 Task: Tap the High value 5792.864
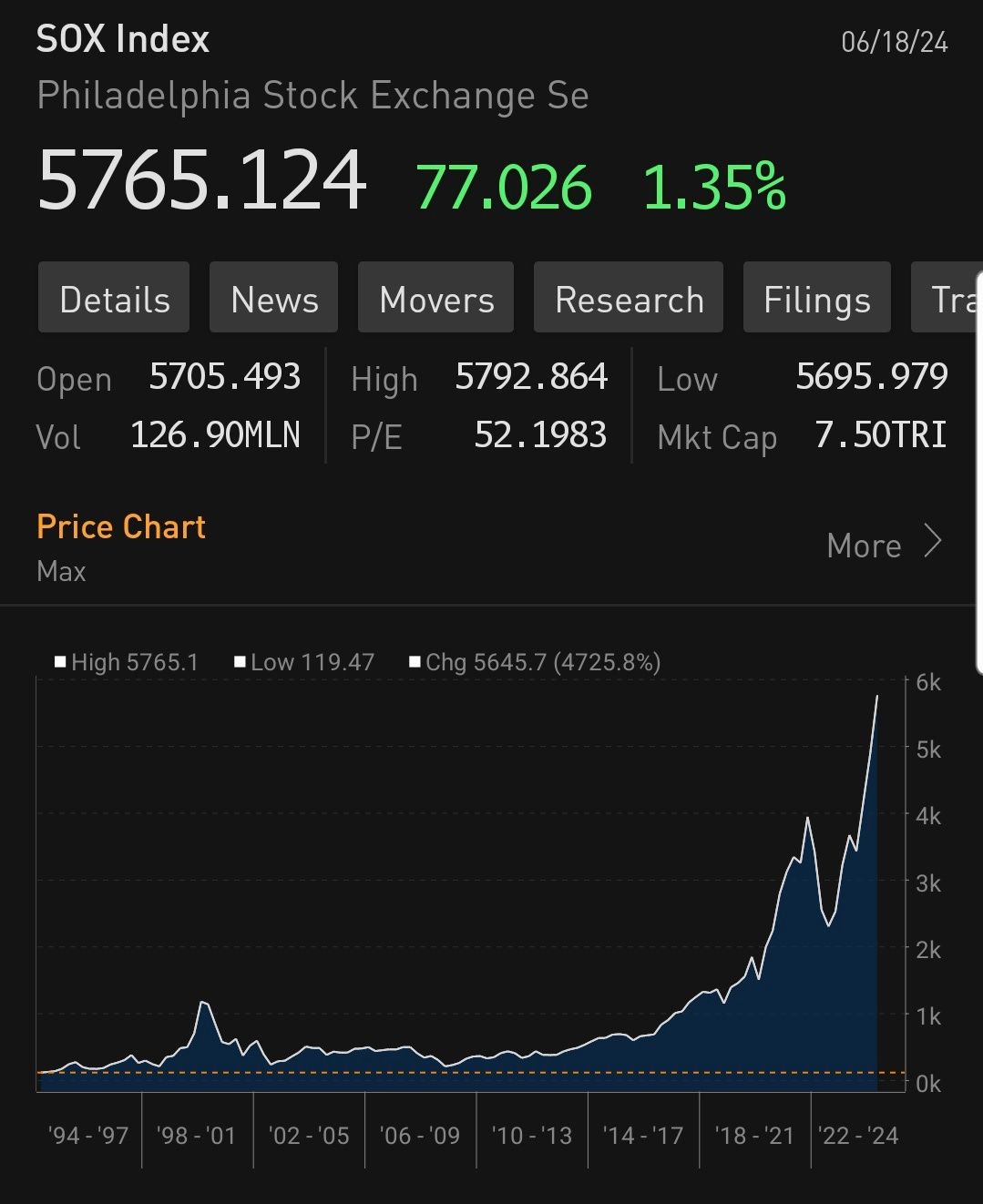531,376
